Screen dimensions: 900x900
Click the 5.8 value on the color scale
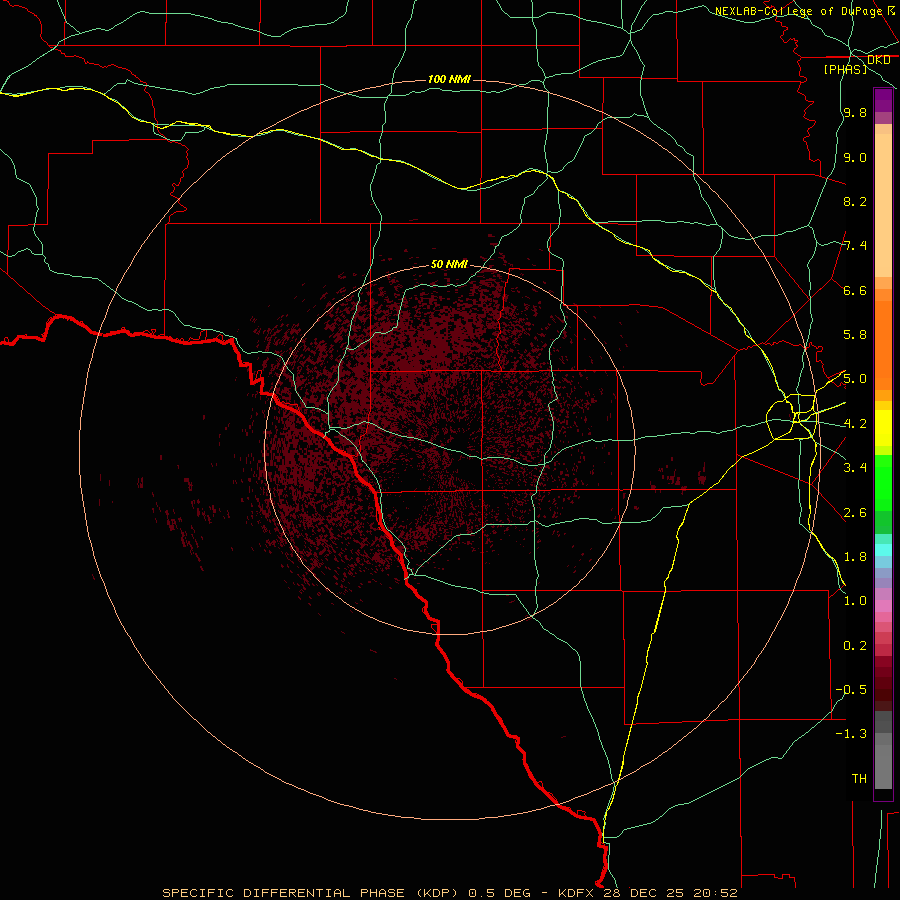[855, 335]
